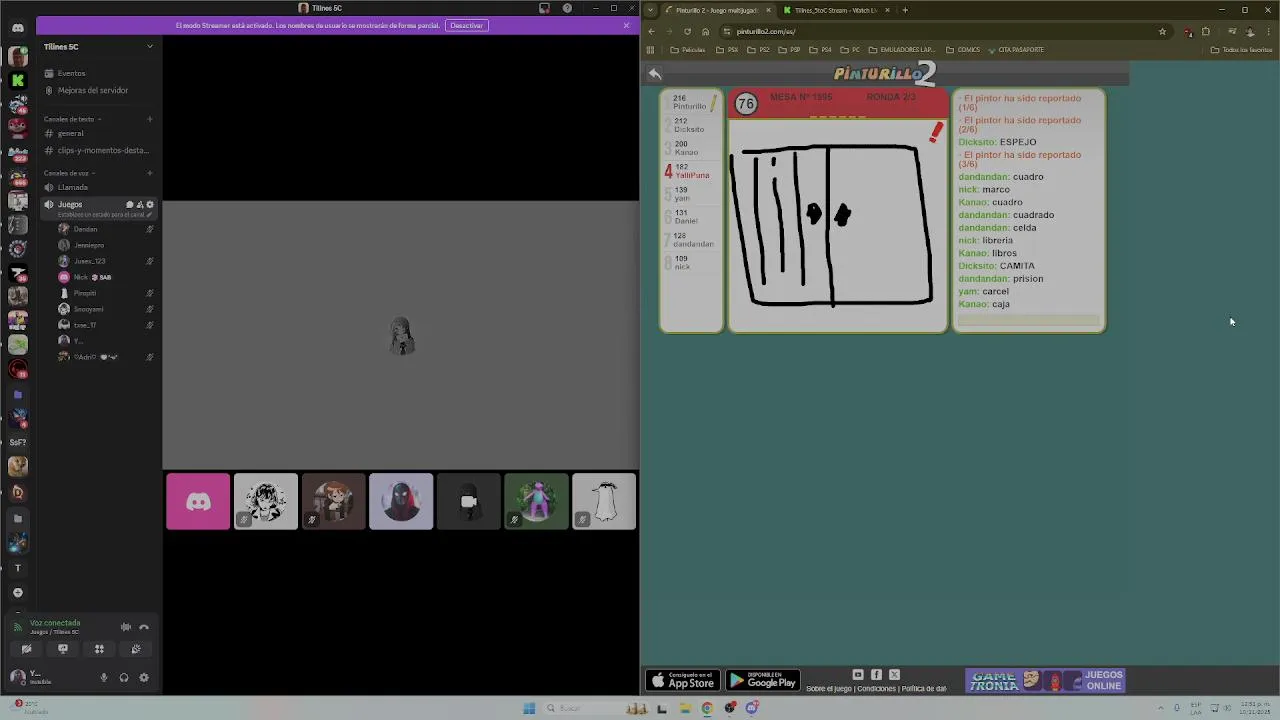1280x720 pixels.
Task: Expand Tilines 5C server dropdown
Action: [150, 46]
